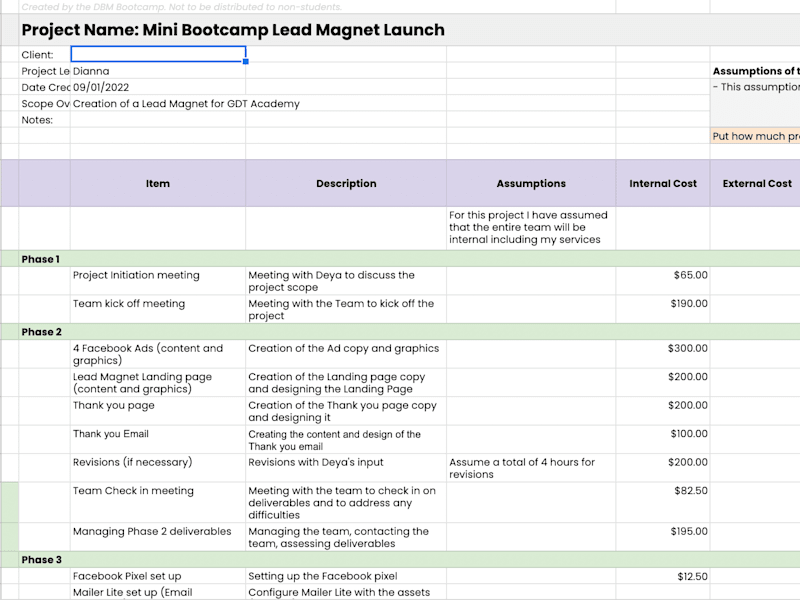800x600 pixels.
Task: Click the $300.00 internal cost cell
Action: [x=663, y=354]
